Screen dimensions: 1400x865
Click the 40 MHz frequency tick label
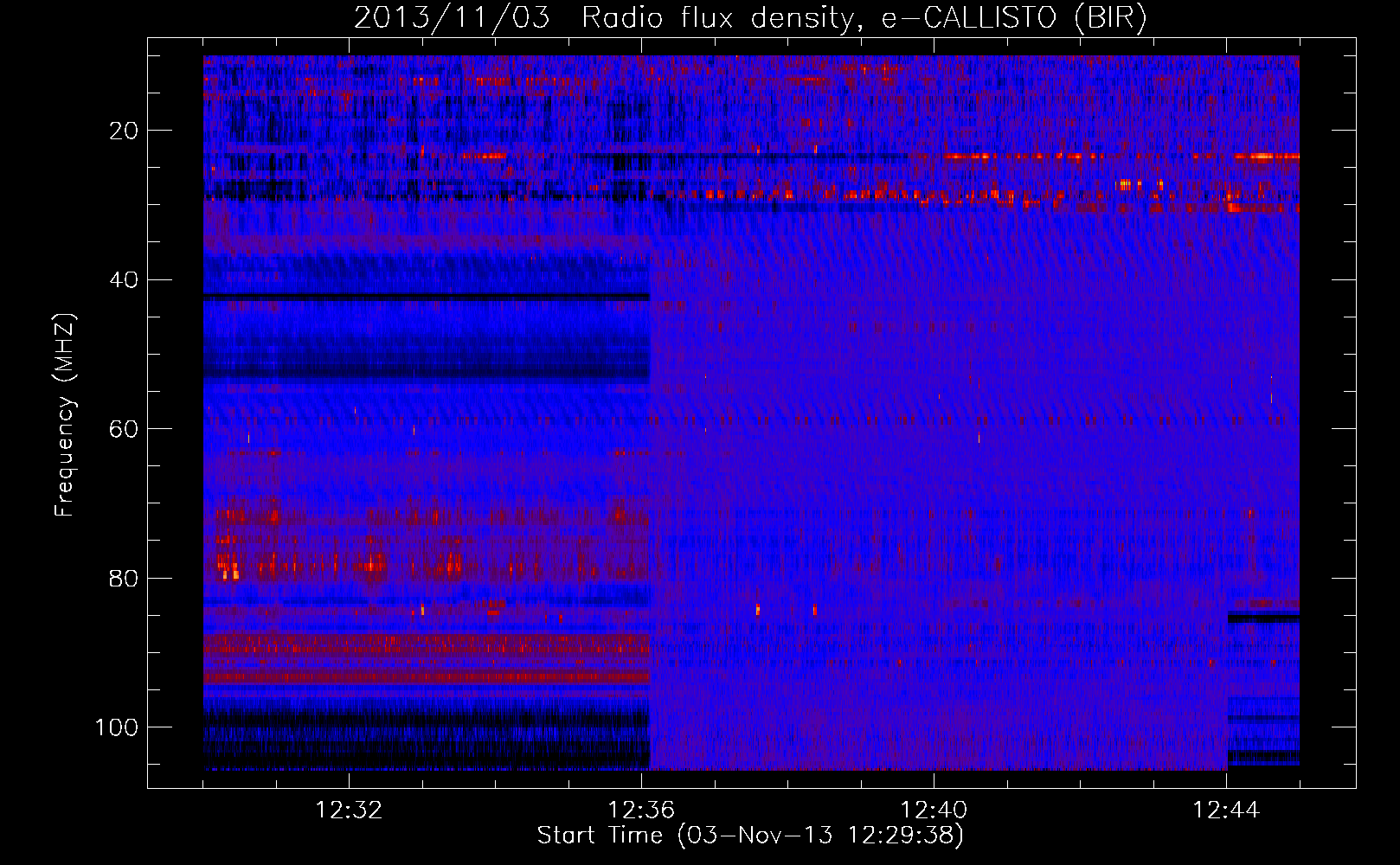coord(125,280)
